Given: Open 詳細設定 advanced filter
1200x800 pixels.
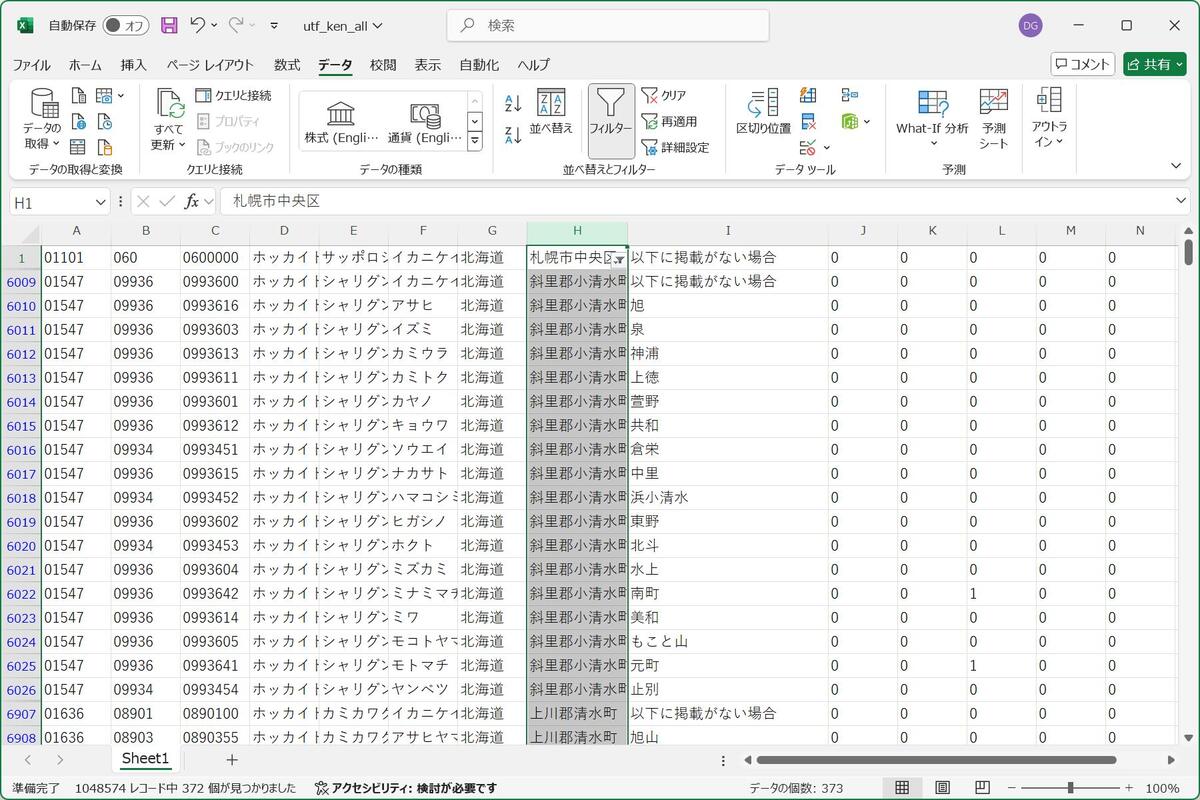Looking at the screenshot, I should tap(675, 147).
